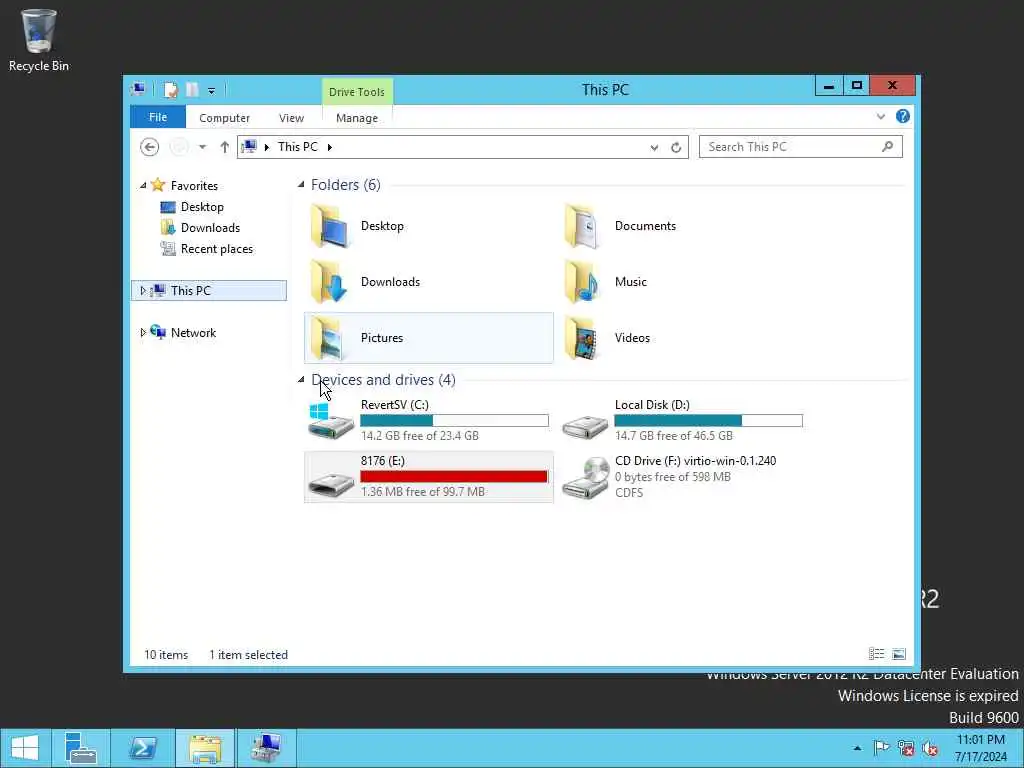Show hidden tray icons arrow
The height and width of the screenshot is (768, 1024).
(857, 748)
